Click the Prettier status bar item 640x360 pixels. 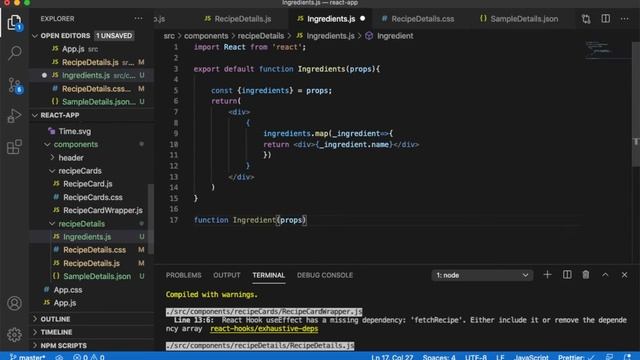[x=576, y=357]
